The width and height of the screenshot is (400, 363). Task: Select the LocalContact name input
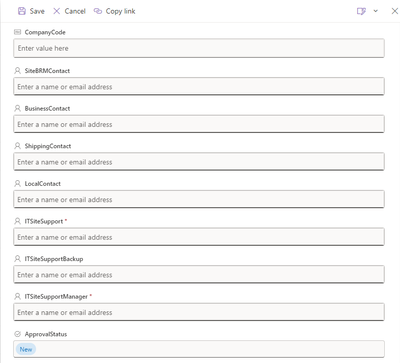pos(199,200)
